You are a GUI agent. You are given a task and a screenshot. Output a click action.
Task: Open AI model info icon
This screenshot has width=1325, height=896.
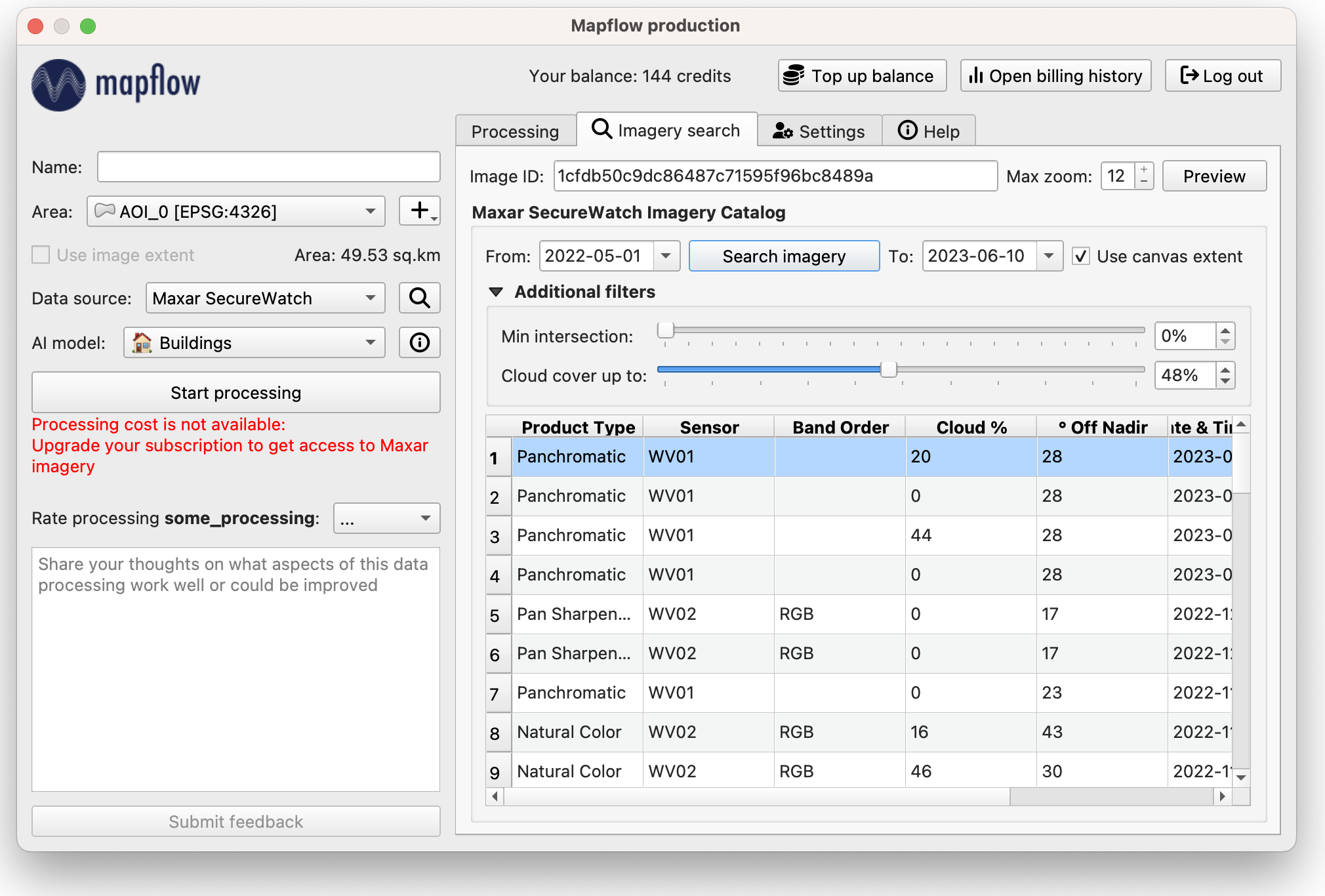(x=419, y=342)
